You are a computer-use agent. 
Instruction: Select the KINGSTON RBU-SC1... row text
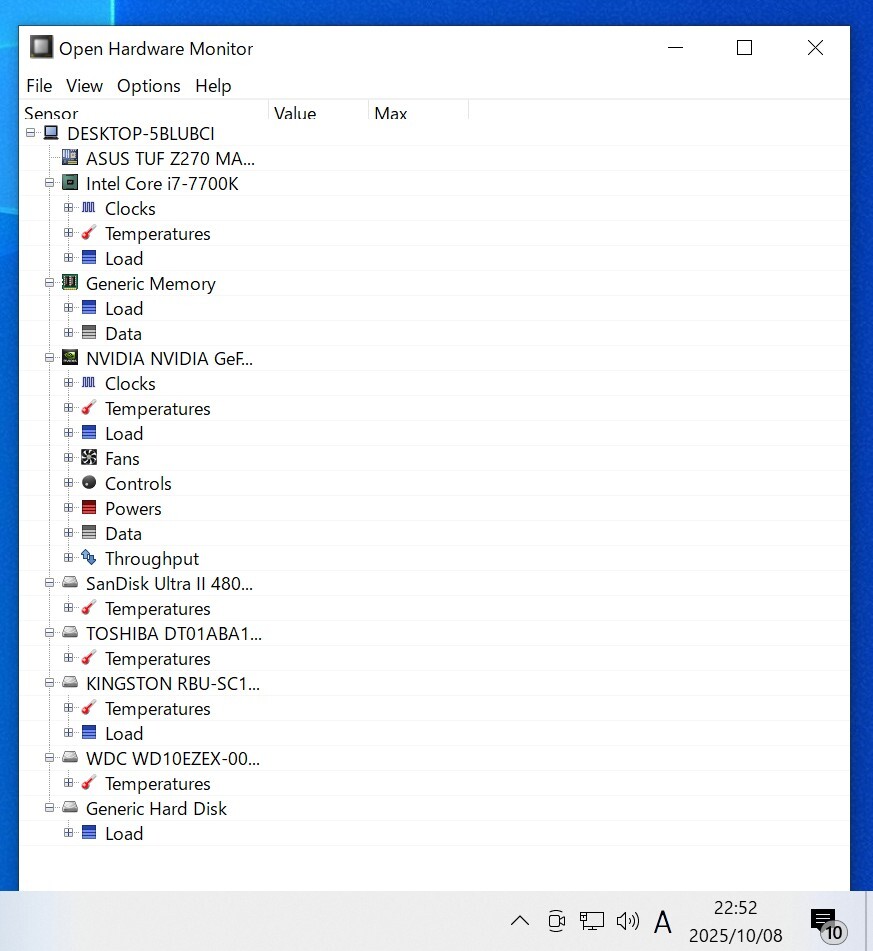[x=173, y=684]
